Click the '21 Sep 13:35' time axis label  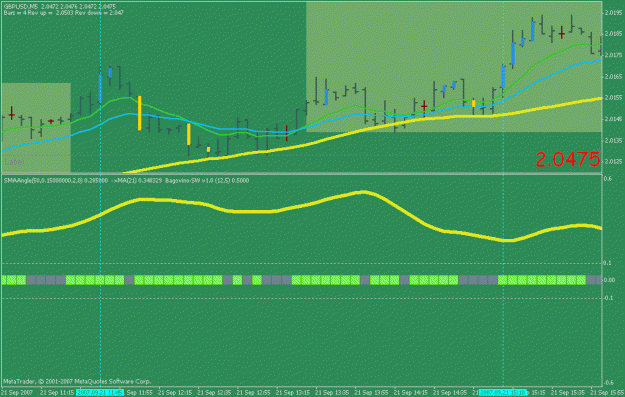333,393
